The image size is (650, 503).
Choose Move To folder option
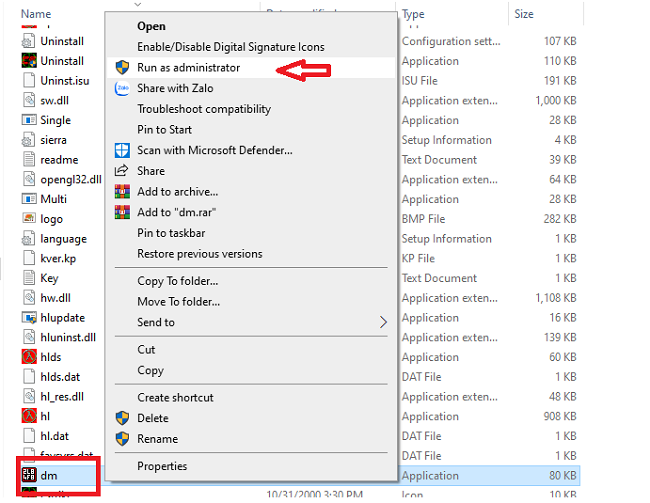coord(251,301)
